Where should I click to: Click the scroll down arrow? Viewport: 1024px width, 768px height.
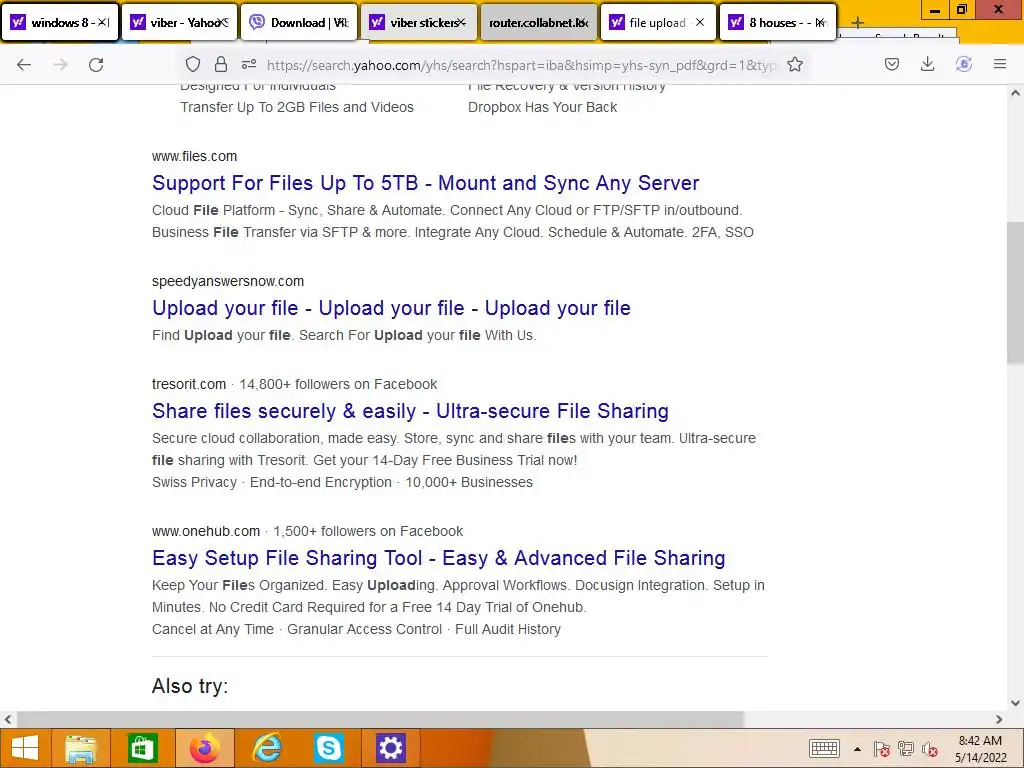1015,703
